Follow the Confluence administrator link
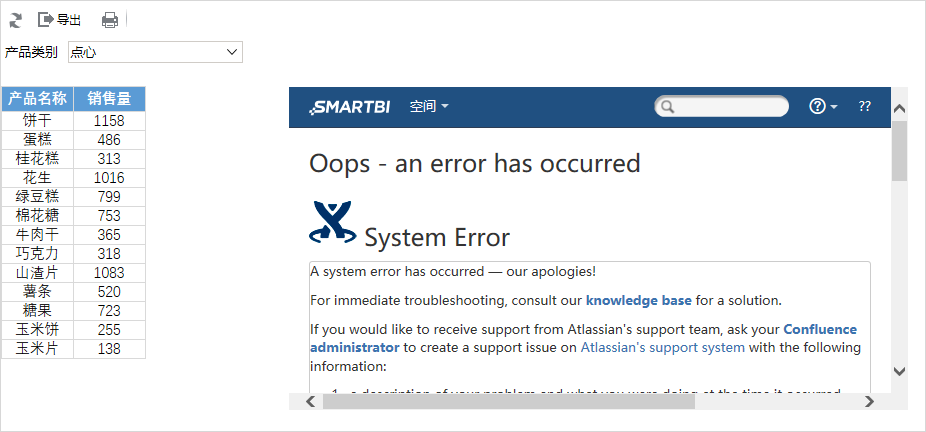Viewport: 926px width, 432px height. click(583, 338)
